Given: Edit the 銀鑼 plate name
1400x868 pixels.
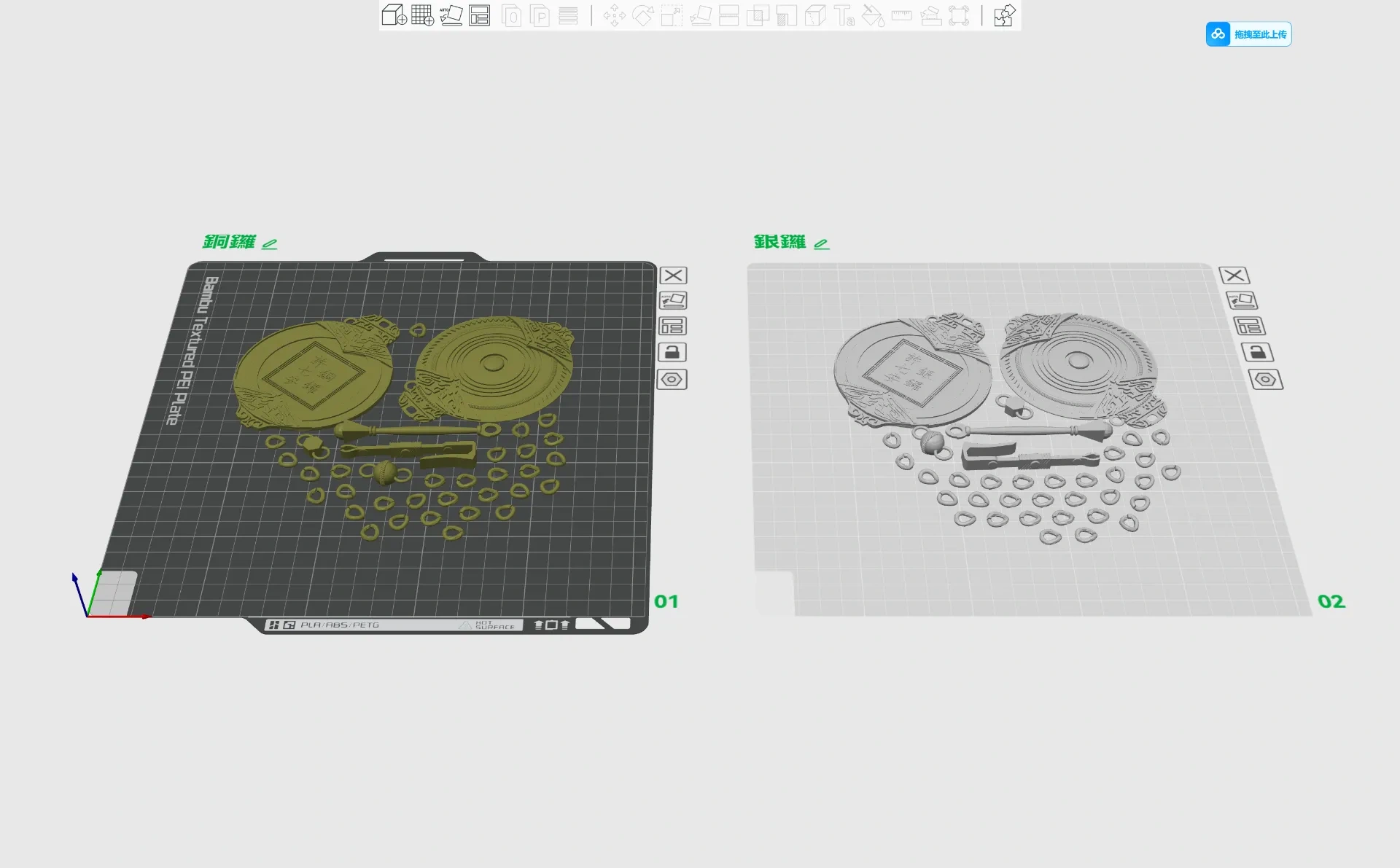Looking at the screenshot, I should [x=822, y=243].
